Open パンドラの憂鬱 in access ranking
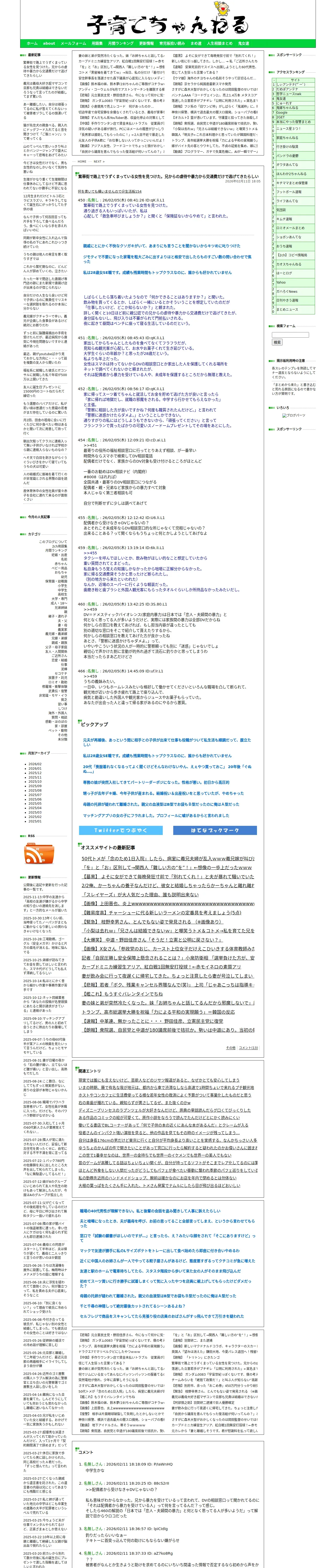 [x=288, y=156]
